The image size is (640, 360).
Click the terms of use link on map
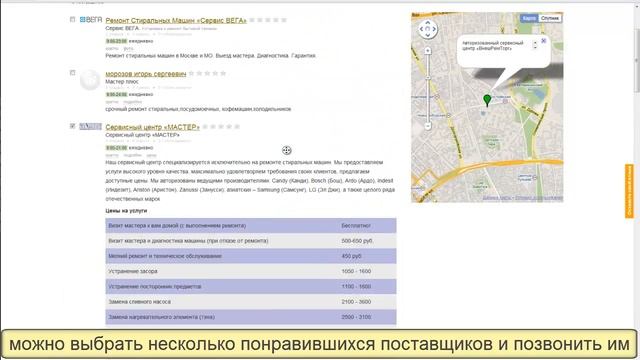(x=538, y=198)
